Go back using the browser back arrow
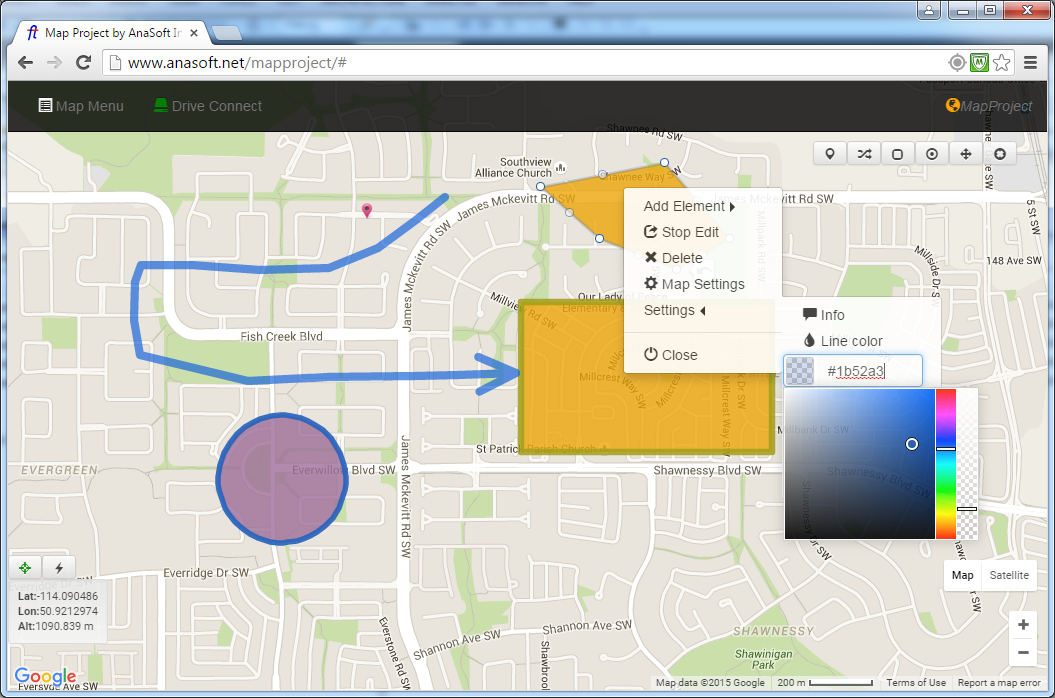This screenshot has width=1055, height=698. (26, 63)
